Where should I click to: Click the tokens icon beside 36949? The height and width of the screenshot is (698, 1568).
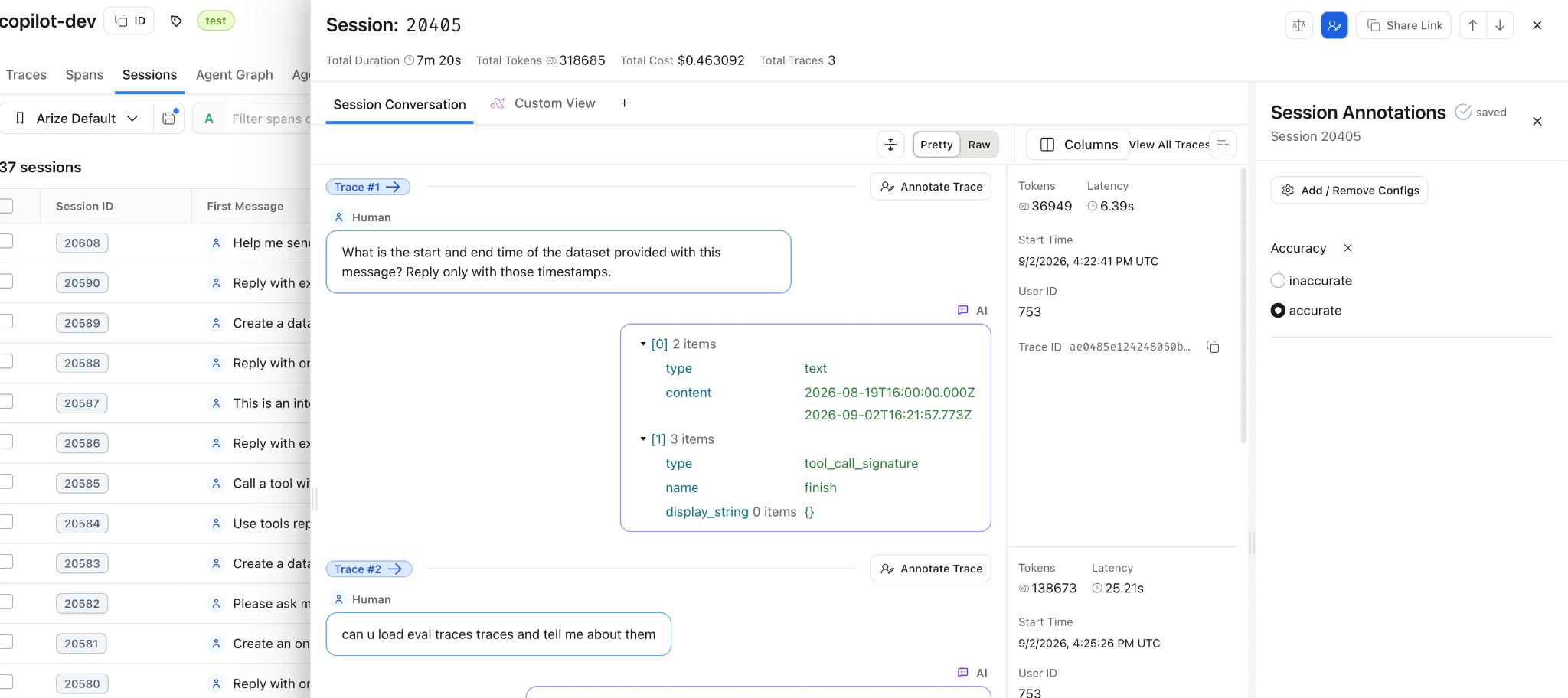(x=1024, y=207)
